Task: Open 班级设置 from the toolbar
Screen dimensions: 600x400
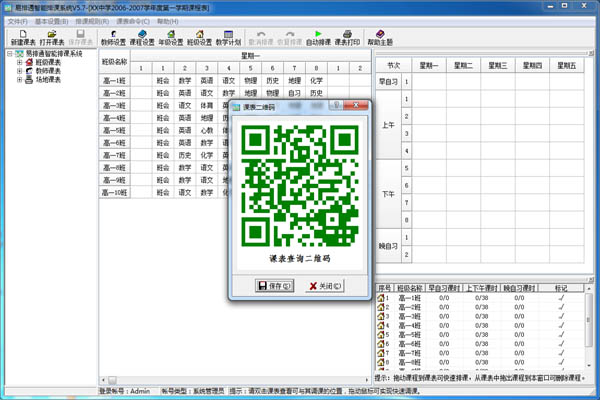Action: point(199,38)
